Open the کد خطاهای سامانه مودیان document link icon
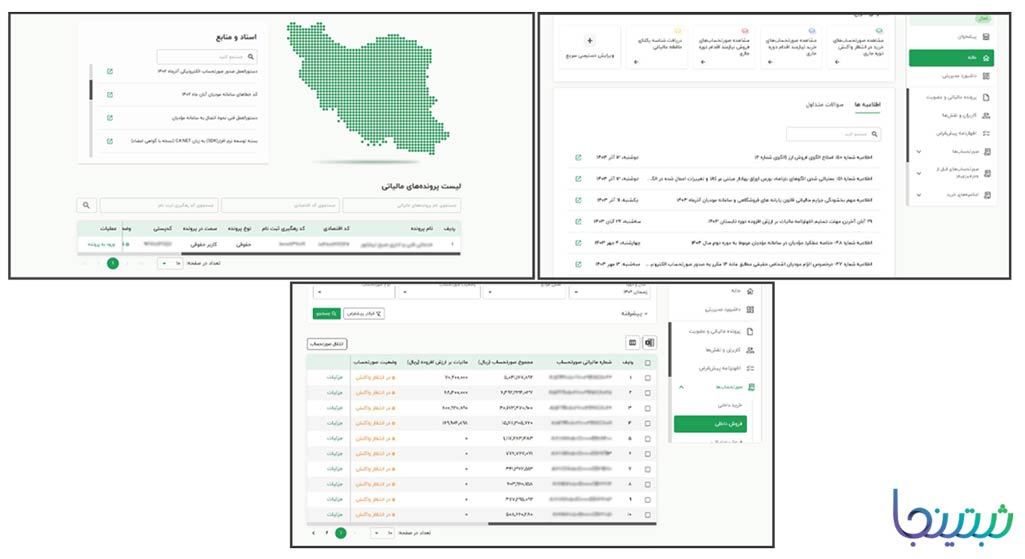Viewport: 1025px width, 559px height. (110, 95)
